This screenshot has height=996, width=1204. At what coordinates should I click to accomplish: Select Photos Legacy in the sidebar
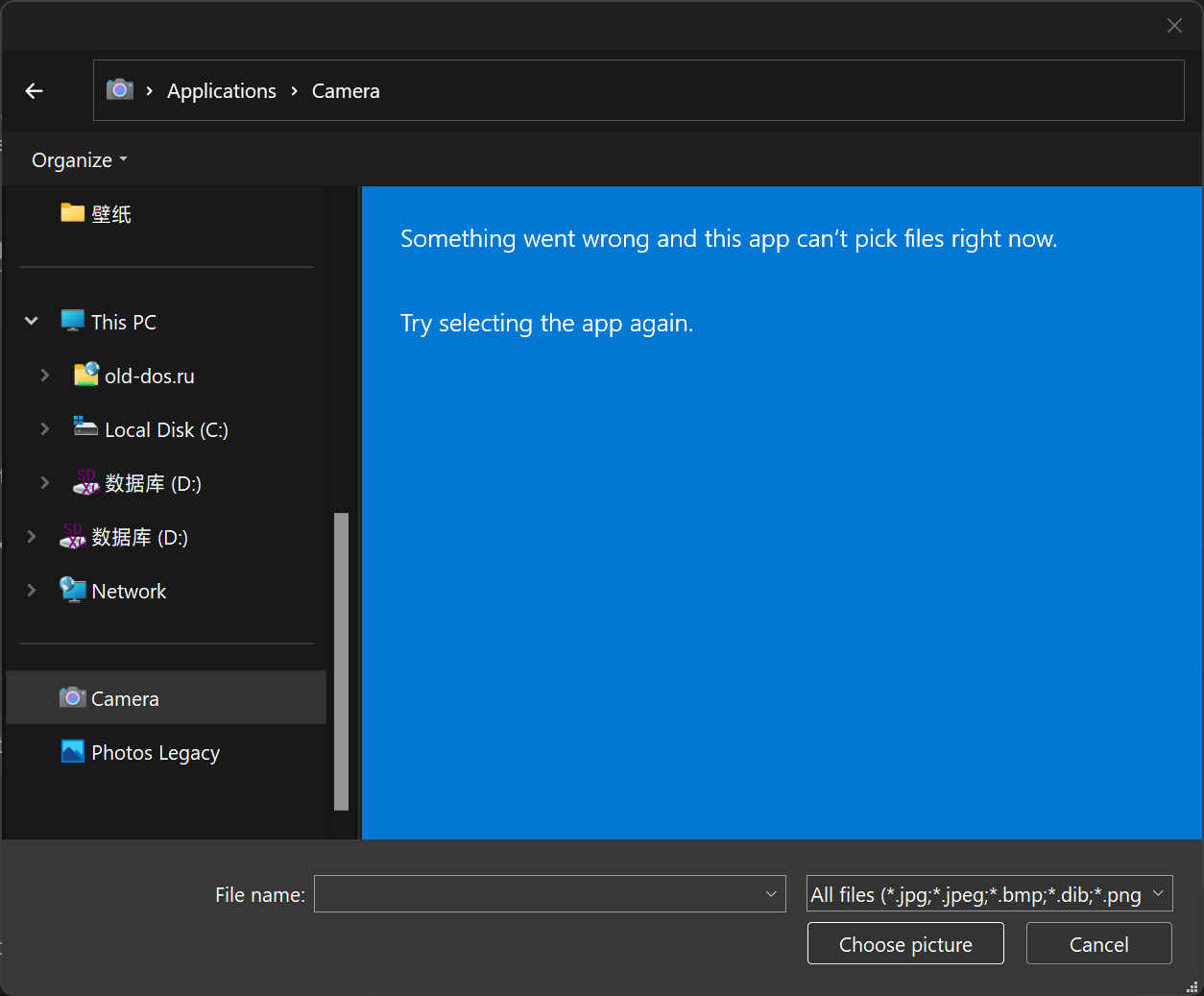[x=155, y=753]
